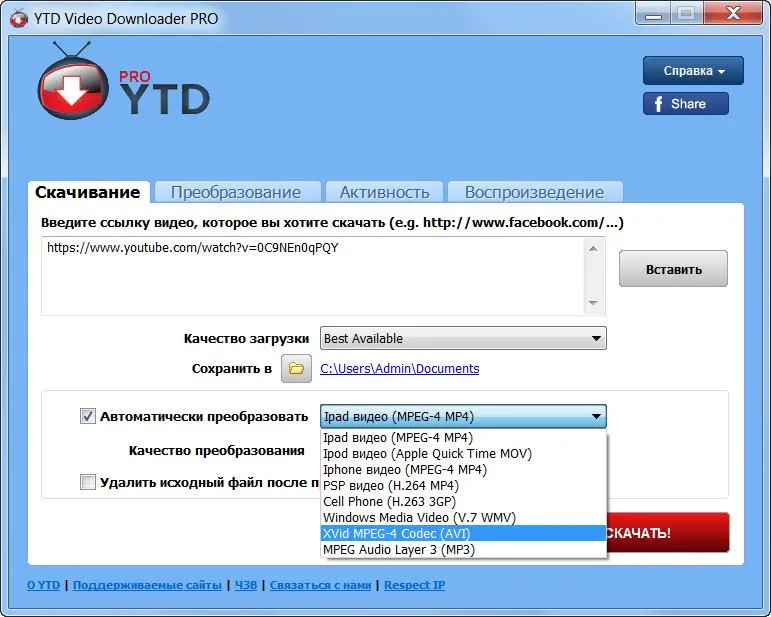
Task: Select XVid MPEG-4 Codec (AVI) option
Action: pos(463,533)
